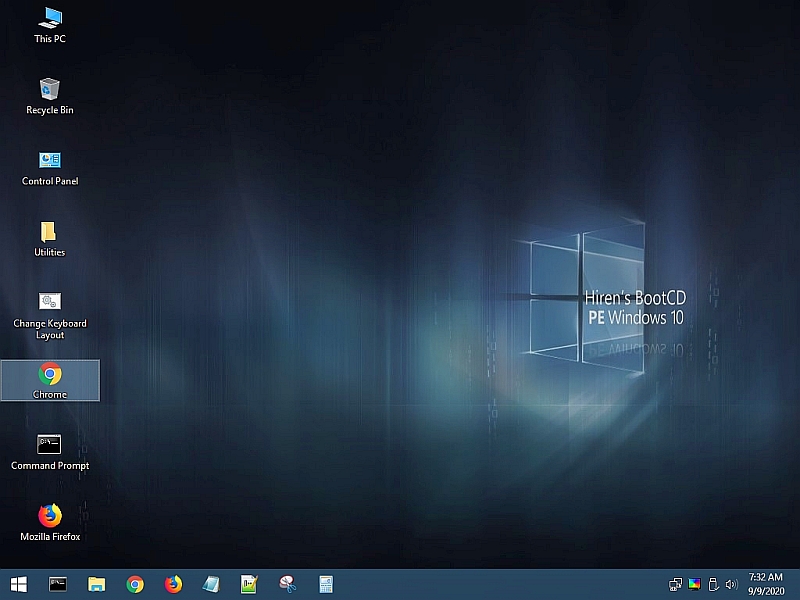
Task: Select the Change Keyboard Layout shortcut
Action: [x=50, y=316]
